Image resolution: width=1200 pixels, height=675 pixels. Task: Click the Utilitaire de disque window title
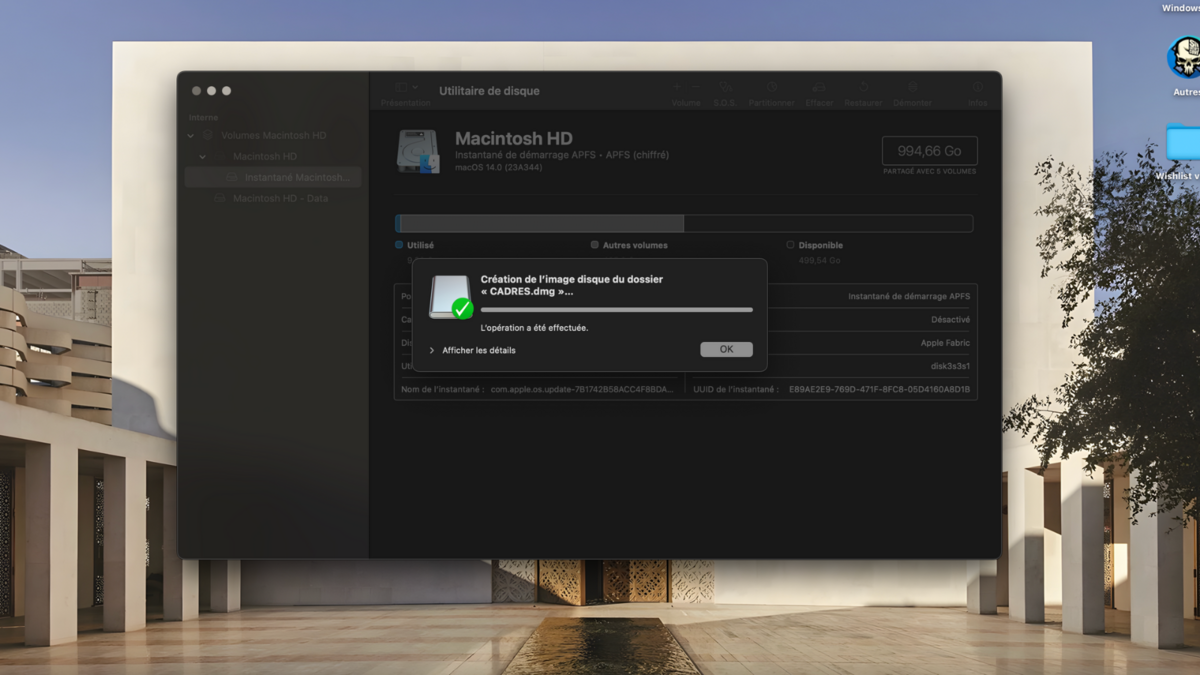[489, 90]
